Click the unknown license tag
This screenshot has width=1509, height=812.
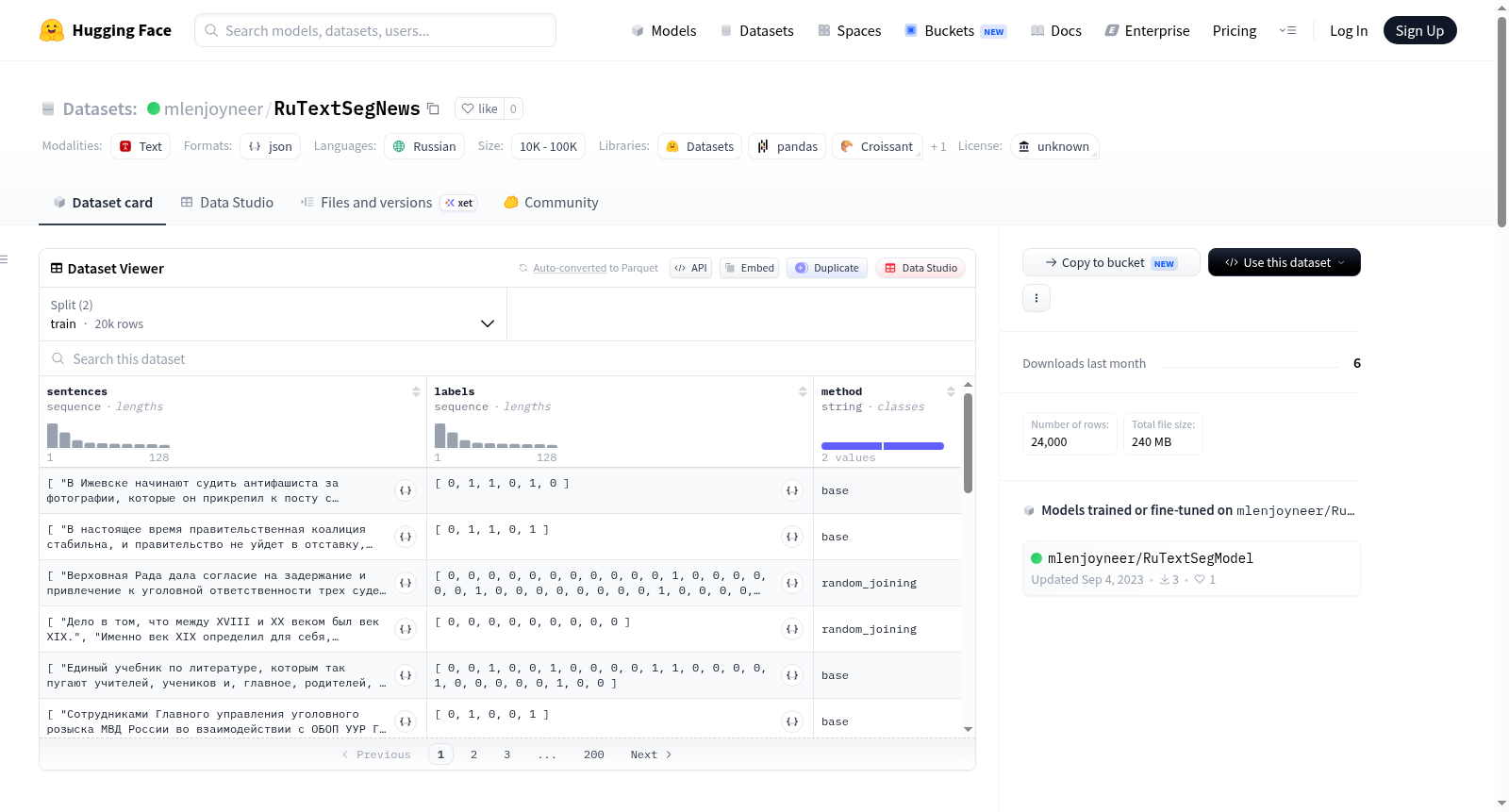click(x=1054, y=146)
